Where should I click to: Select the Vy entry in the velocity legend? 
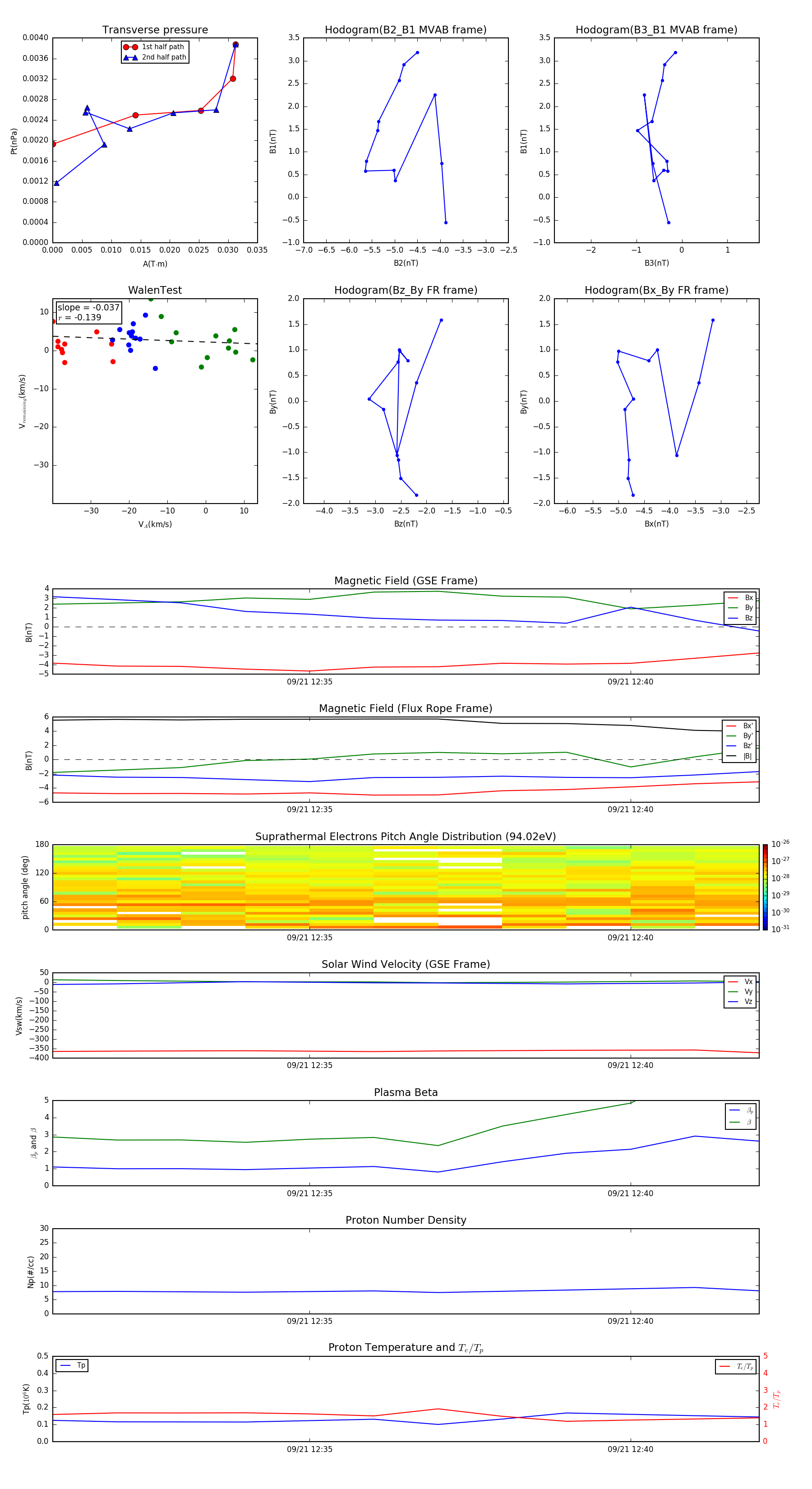[x=740, y=991]
